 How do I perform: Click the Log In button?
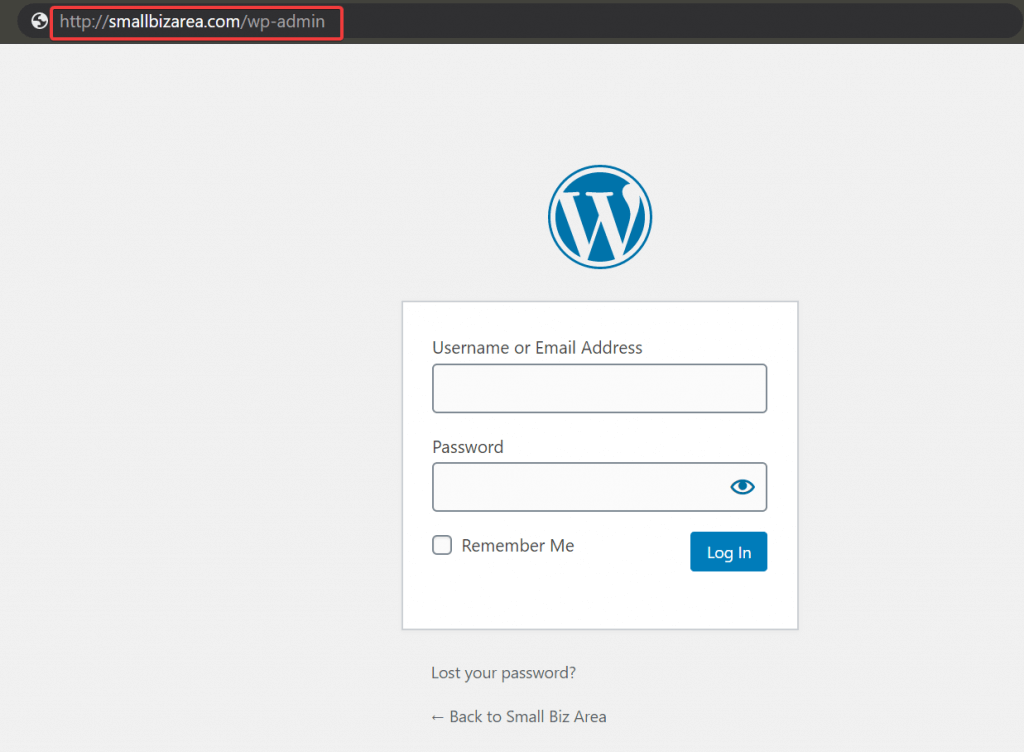coord(729,552)
